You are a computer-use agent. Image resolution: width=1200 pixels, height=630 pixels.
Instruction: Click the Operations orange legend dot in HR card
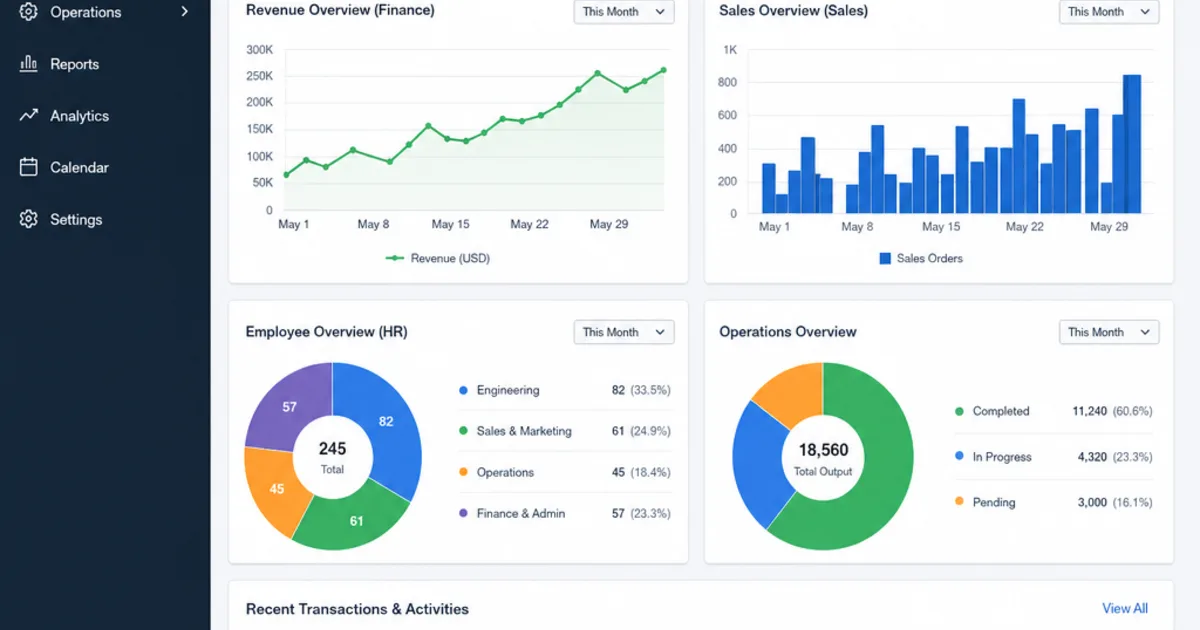tap(463, 472)
